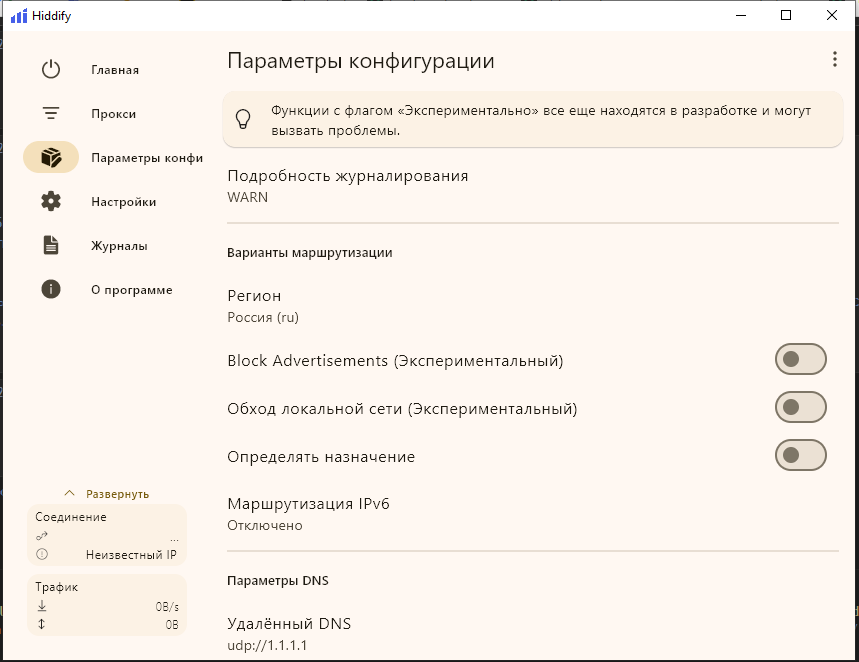Image resolution: width=859 pixels, height=662 pixels.
Task: Click the Трафик statistics card
Action: click(107, 606)
